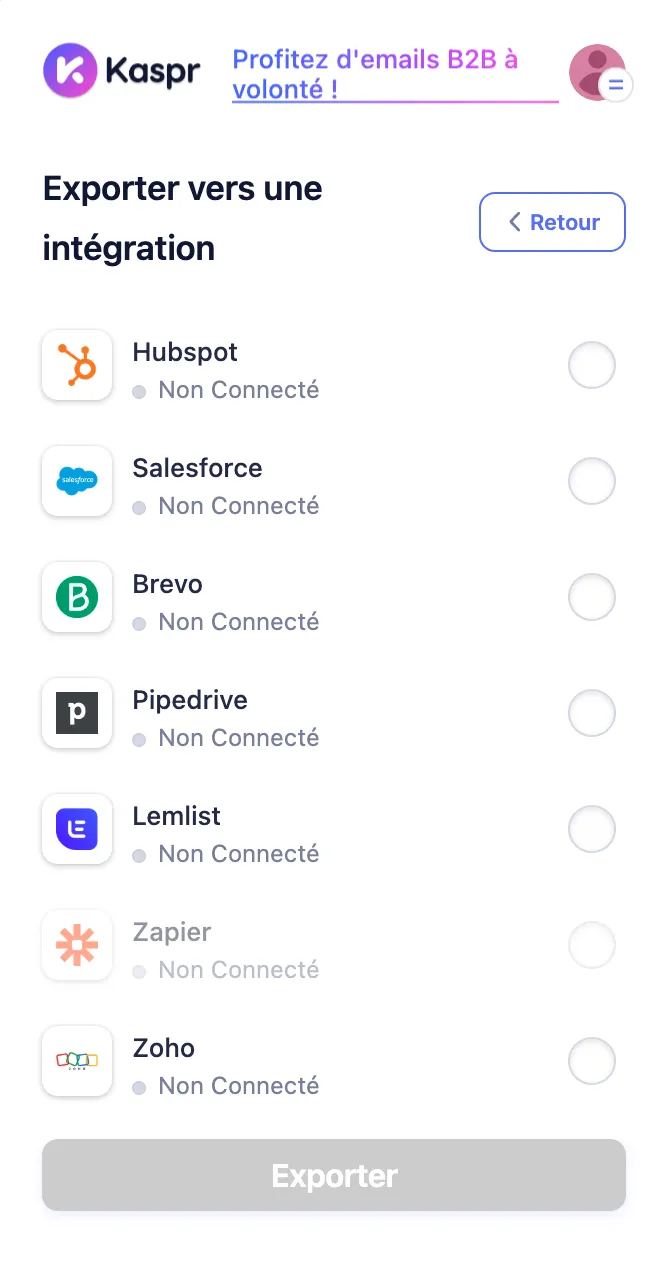Go back with the Retour button

(x=552, y=222)
